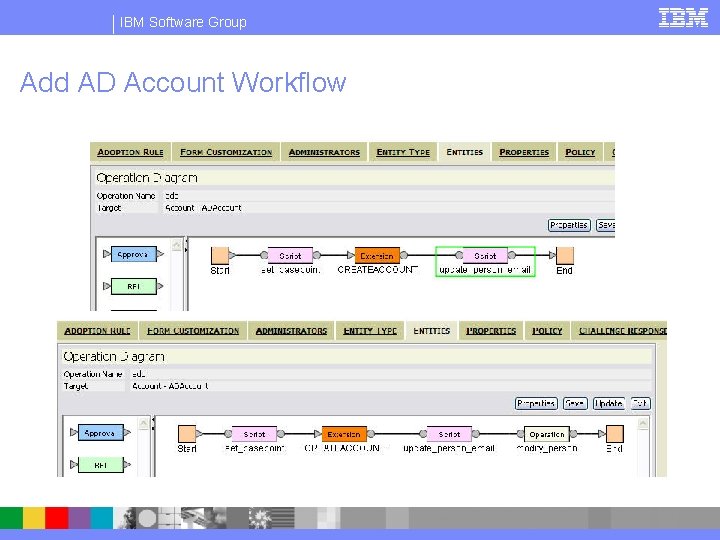Viewport: 720px width, 540px height.
Task: Click lower canvas scroll up arrow
Action: click(x=643, y=423)
